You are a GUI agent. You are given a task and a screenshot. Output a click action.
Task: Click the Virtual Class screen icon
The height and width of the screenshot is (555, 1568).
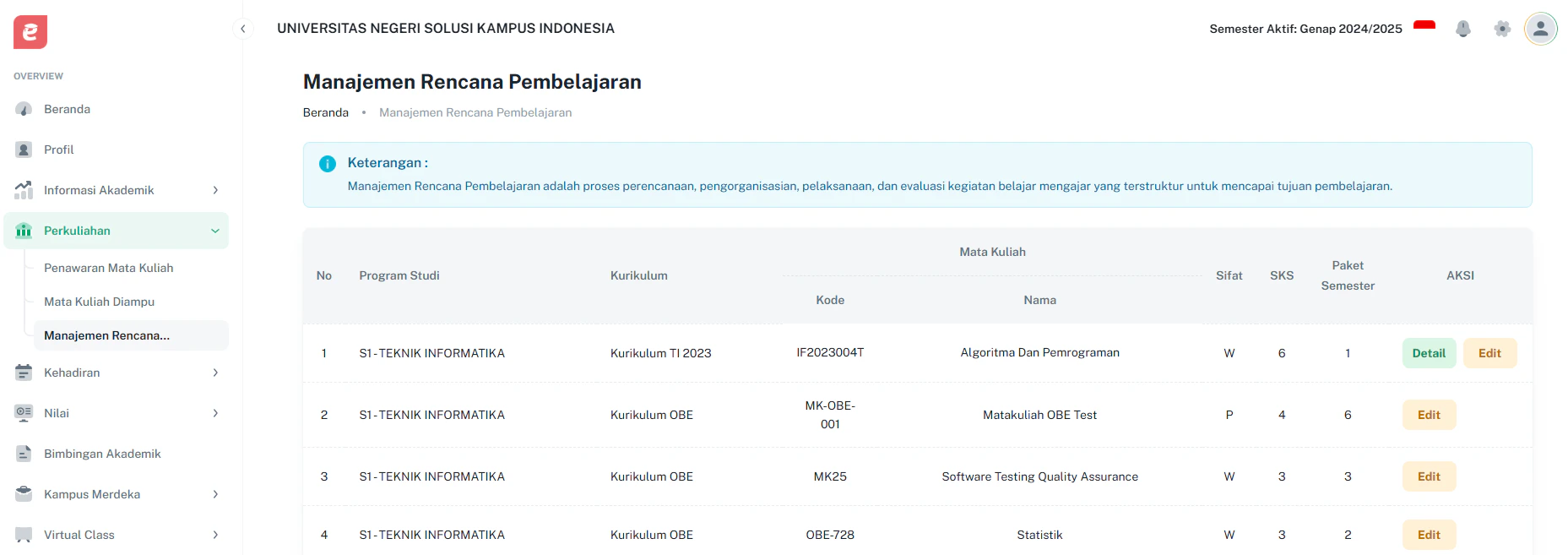pyautogui.click(x=24, y=535)
